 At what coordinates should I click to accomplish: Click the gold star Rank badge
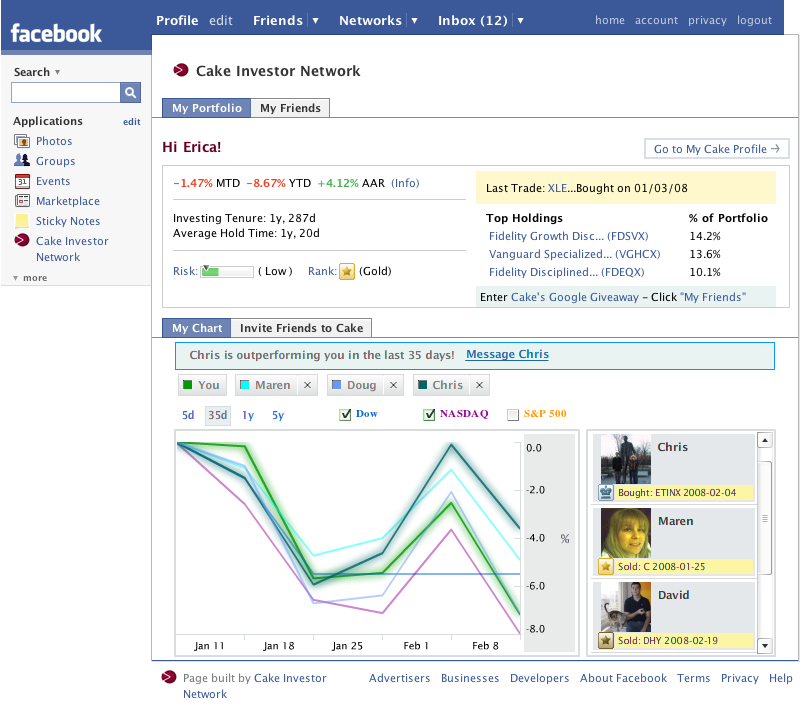pos(347,271)
